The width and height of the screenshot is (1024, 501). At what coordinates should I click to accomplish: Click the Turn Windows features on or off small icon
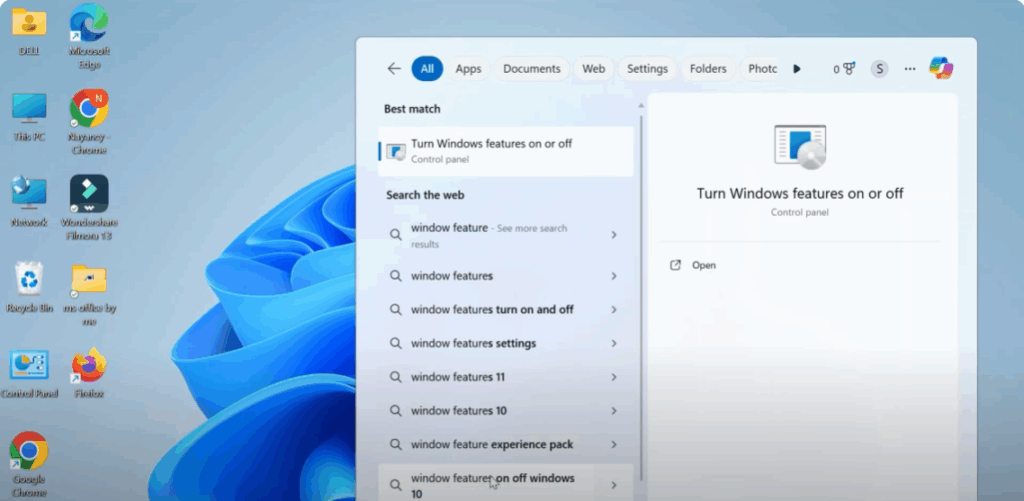(396, 152)
